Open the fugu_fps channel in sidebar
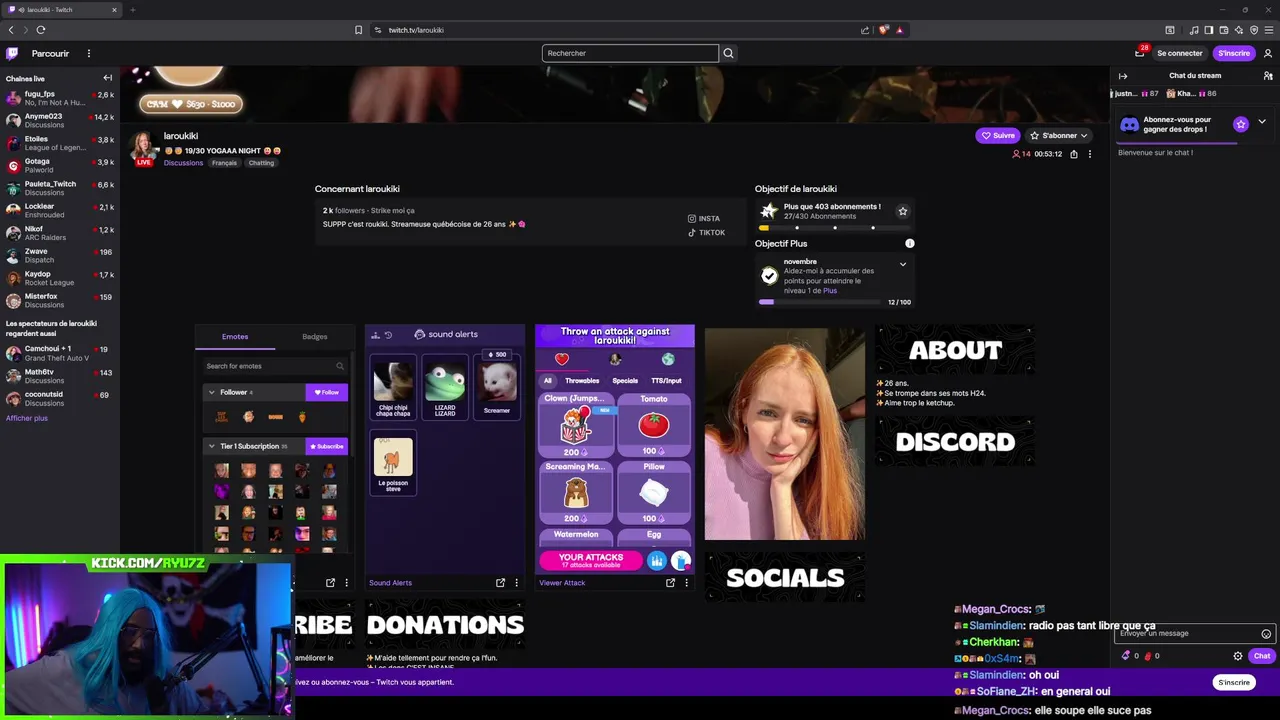The height and width of the screenshot is (720, 1280). [x=60, y=98]
